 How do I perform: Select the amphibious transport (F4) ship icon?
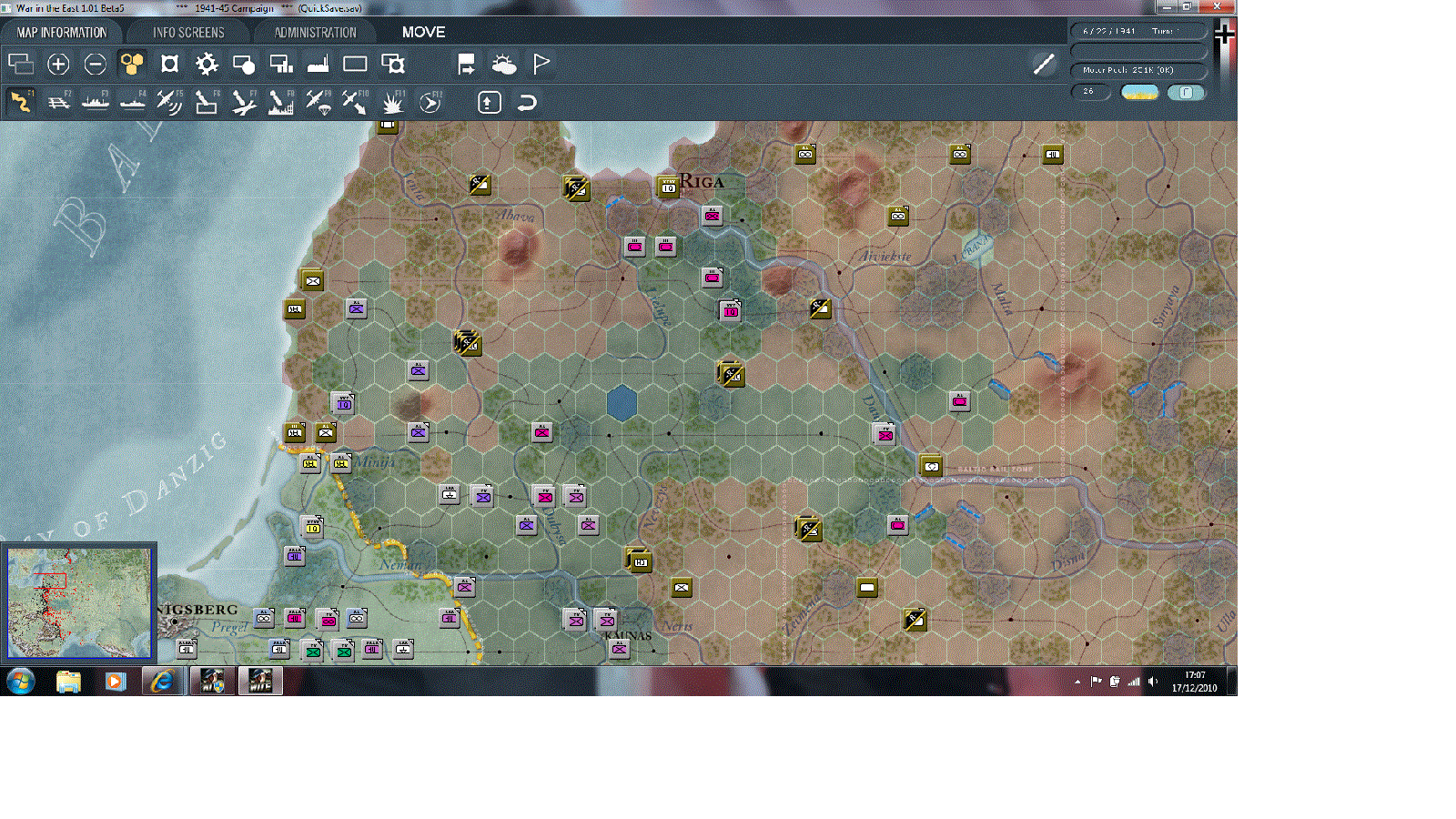(133, 102)
